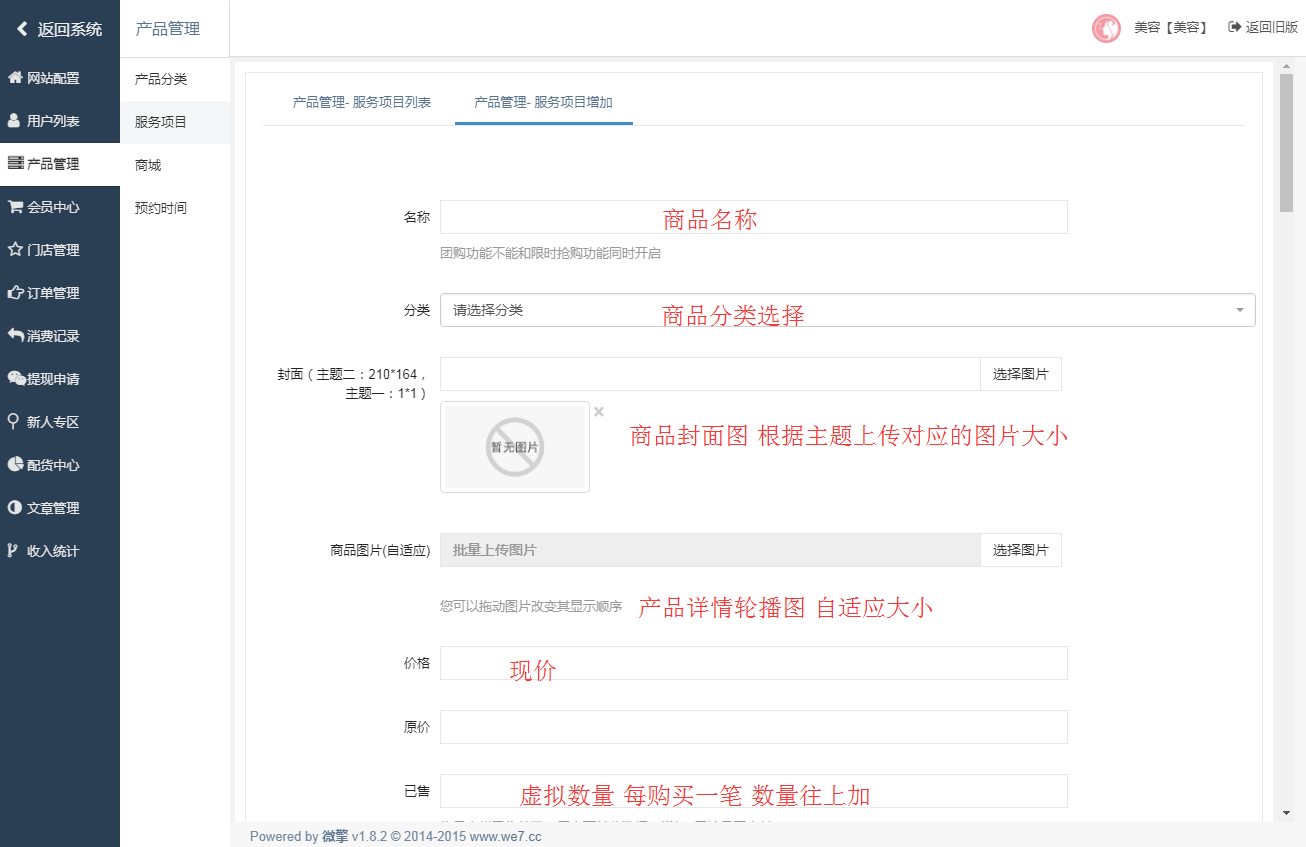Screen dimensions: 1306x847
Task: Click the pink user avatar in the header
Action: [x=1106, y=28]
